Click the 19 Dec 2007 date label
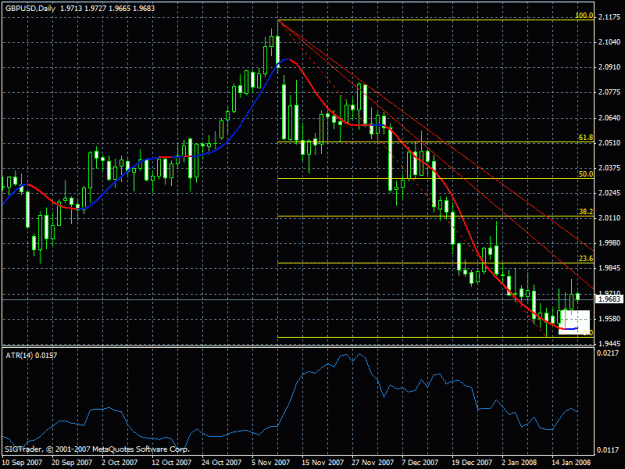The image size is (625, 469). (x=472, y=462)
